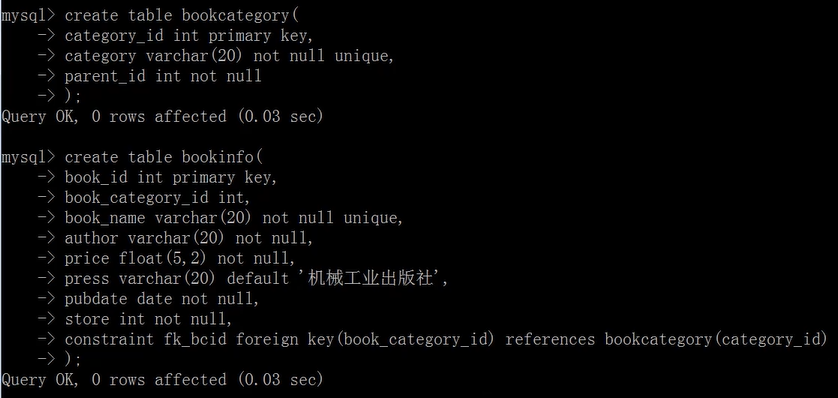The height and width of the screenshot is (398, 838).
Task: Click 'references bookcategory(category_id)' text
Action: (666, 340)
